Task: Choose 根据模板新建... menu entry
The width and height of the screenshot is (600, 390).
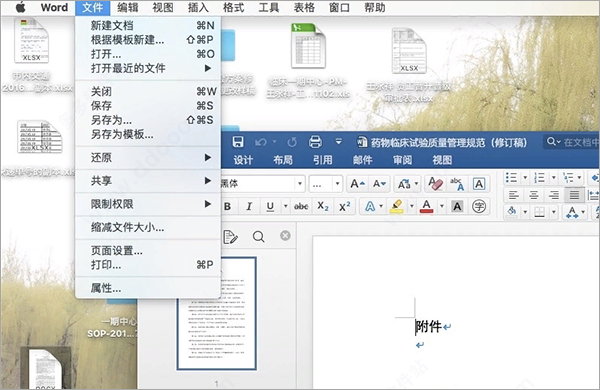Action: pos(148,39)
